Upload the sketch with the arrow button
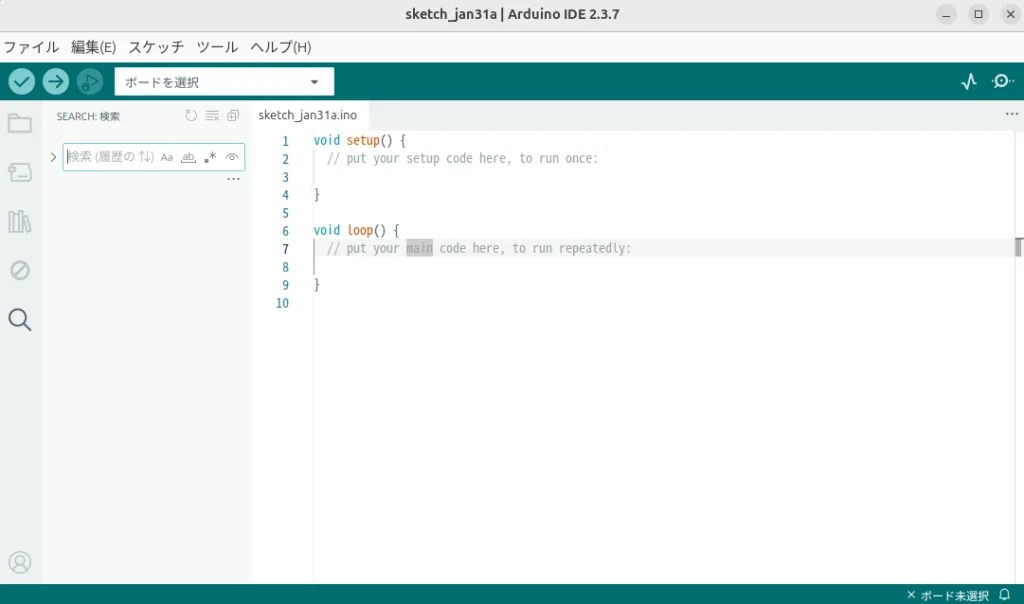The height and width of the screenshot is (604, 1024). pyautogui.click(x=56, y=82)
